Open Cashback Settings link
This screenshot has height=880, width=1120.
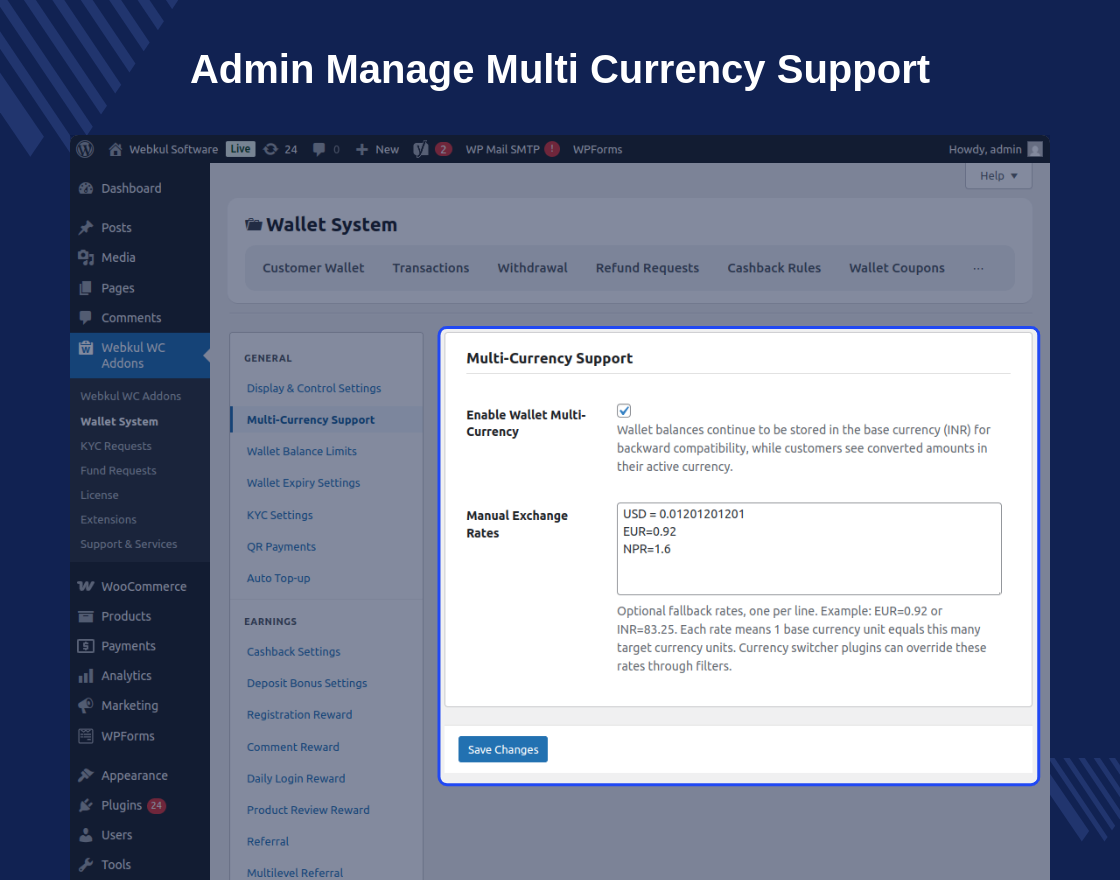pos(294,651)
